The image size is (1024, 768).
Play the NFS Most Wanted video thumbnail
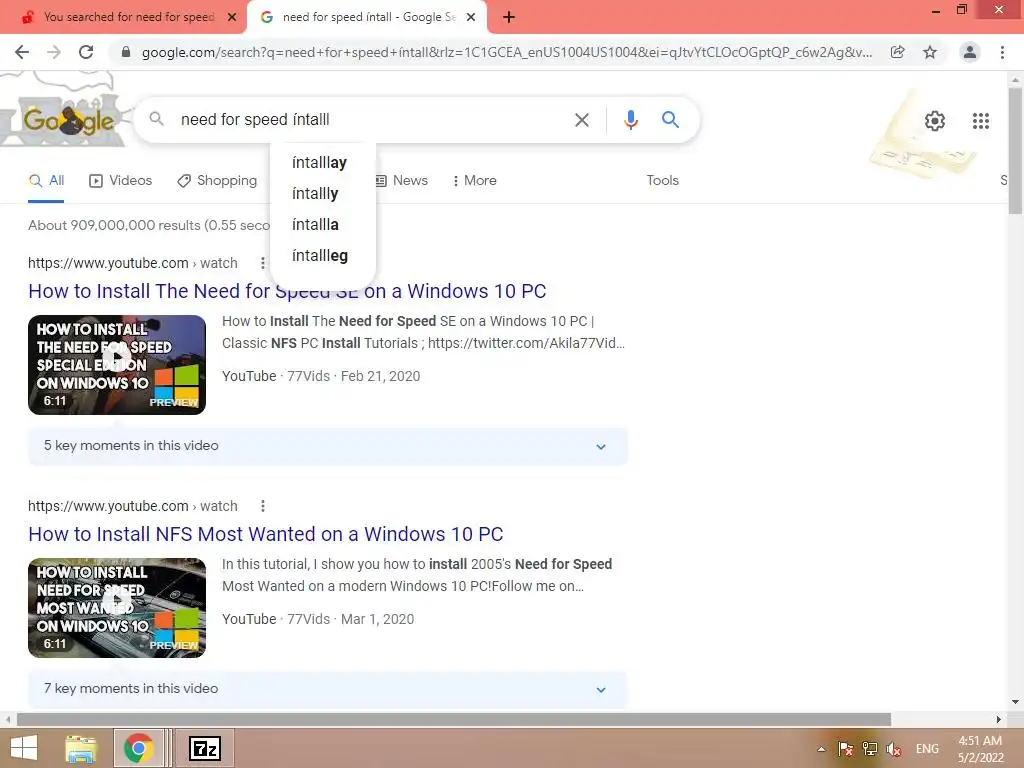117,608
